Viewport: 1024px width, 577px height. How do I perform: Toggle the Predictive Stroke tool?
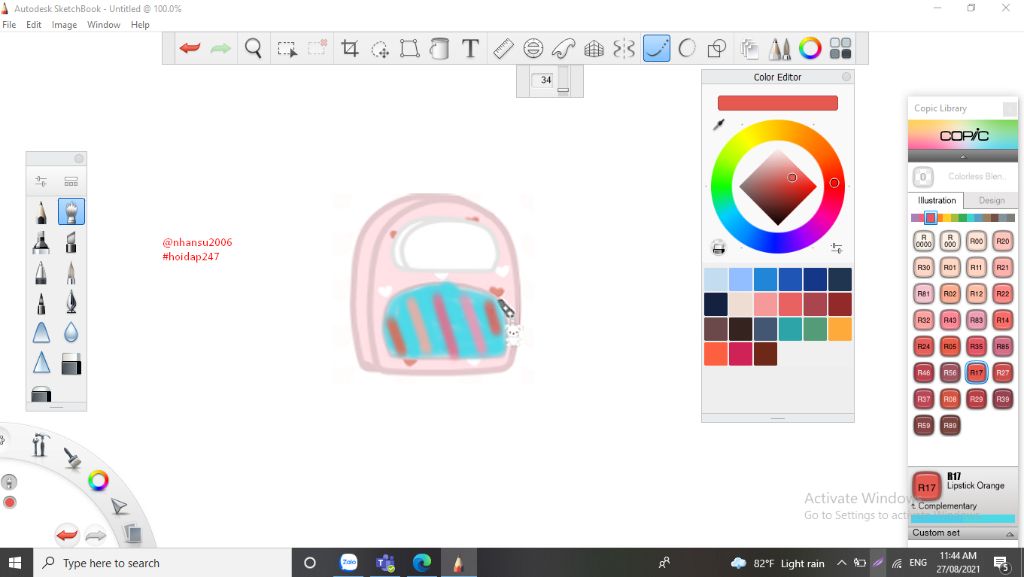tap(686, 48)
